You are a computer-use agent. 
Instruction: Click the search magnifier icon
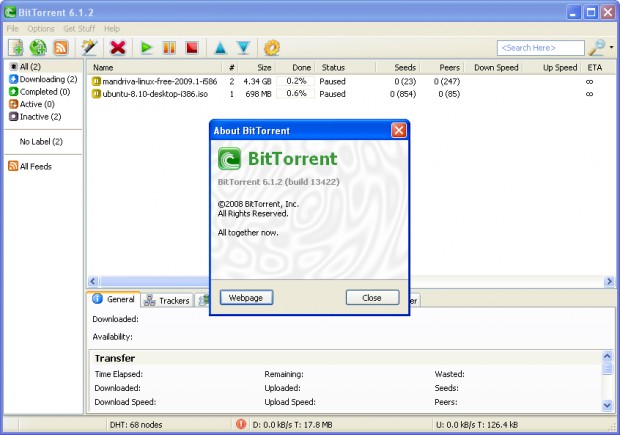pos(597,48)
